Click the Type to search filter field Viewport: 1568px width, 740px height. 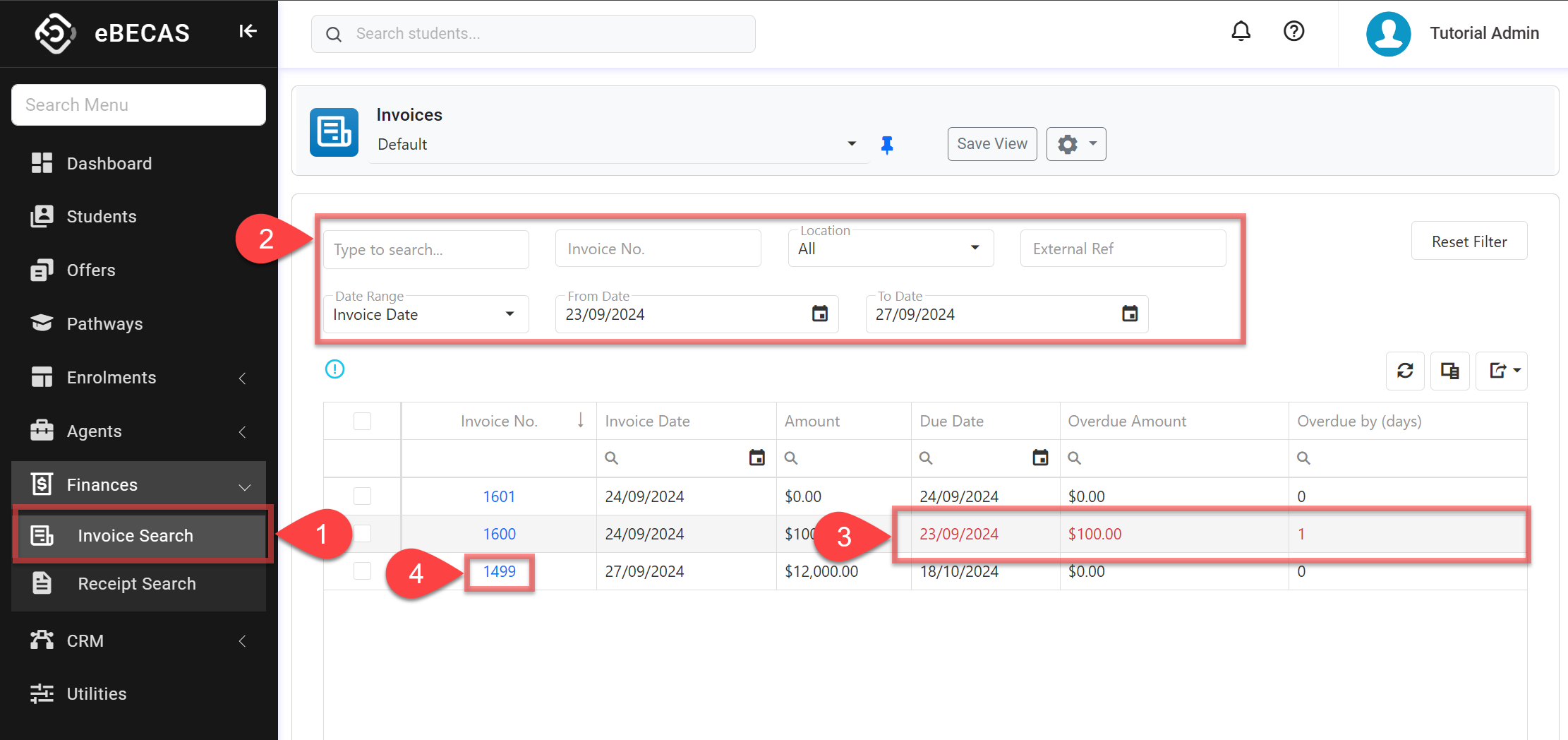[x=426, y=249]
